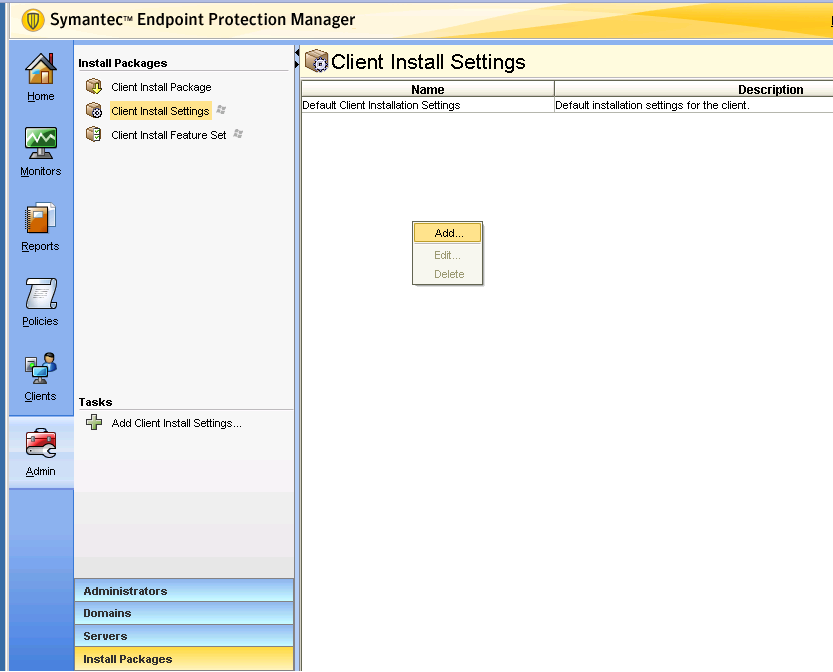Click Delete in the context menu

click(x=448, y=274)
